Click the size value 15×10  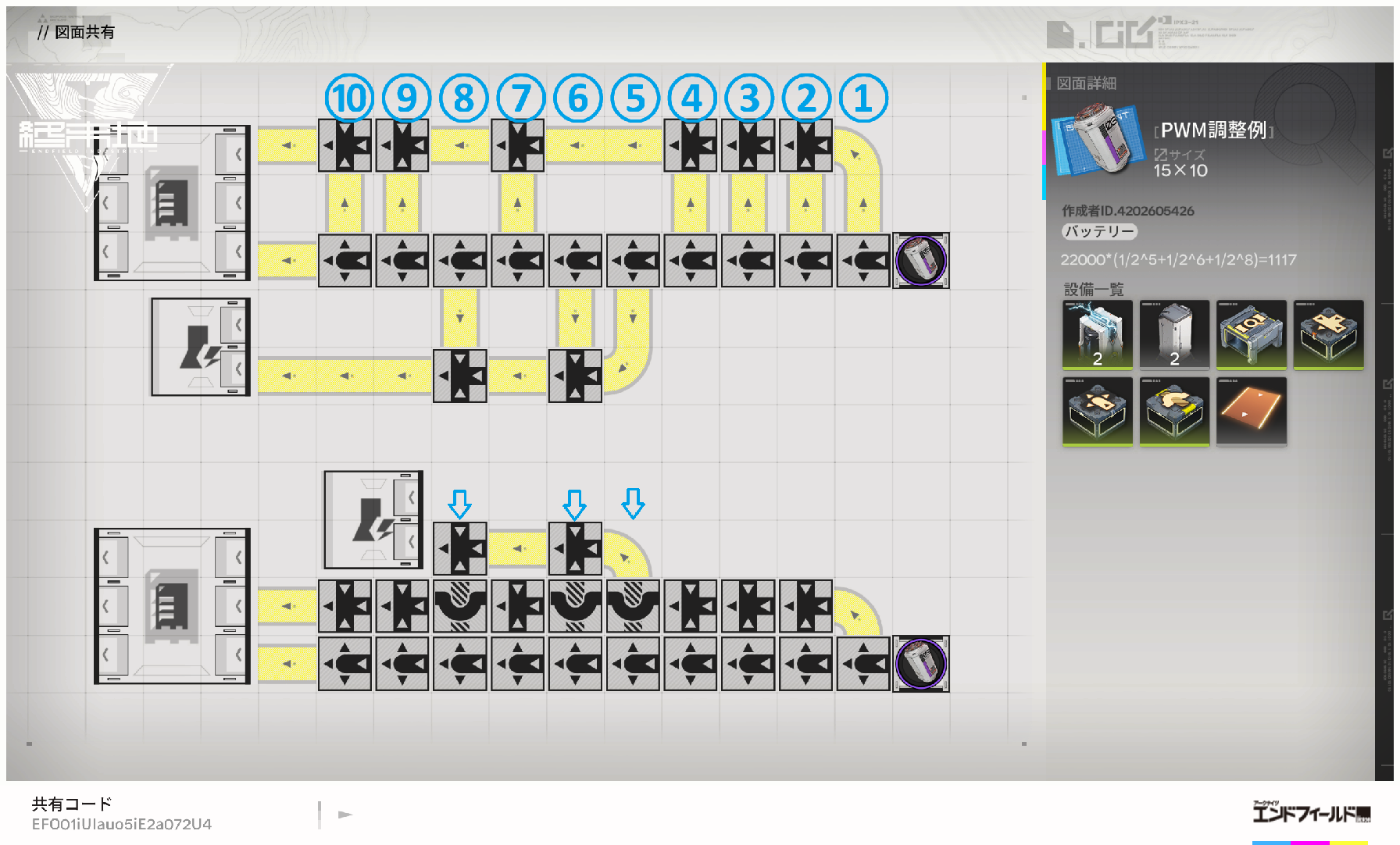coord(1180,170)
